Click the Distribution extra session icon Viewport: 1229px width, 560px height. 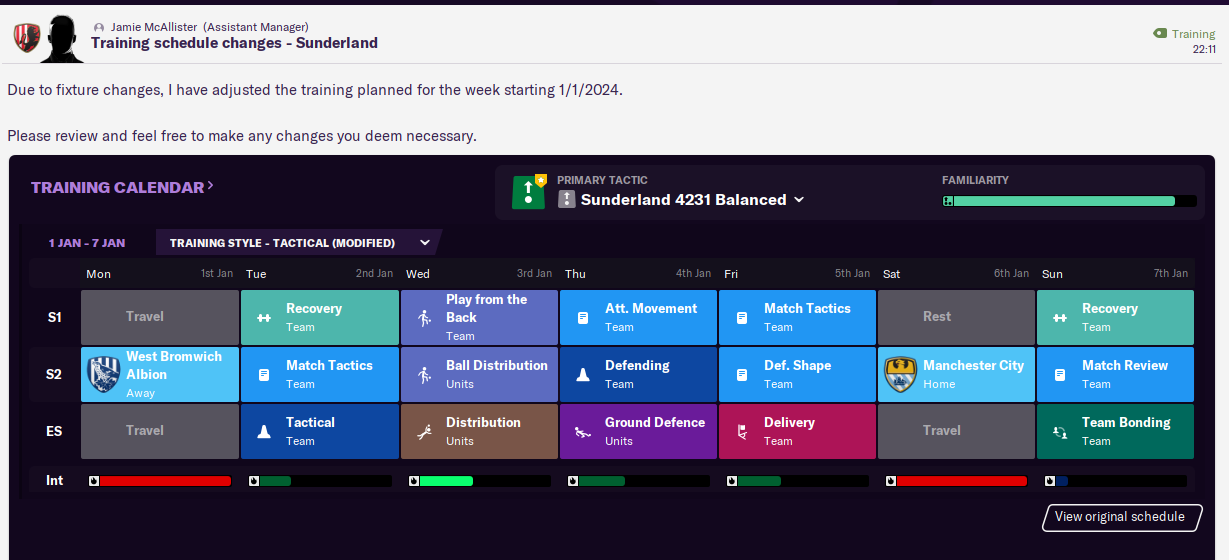(x=423, y=431)
